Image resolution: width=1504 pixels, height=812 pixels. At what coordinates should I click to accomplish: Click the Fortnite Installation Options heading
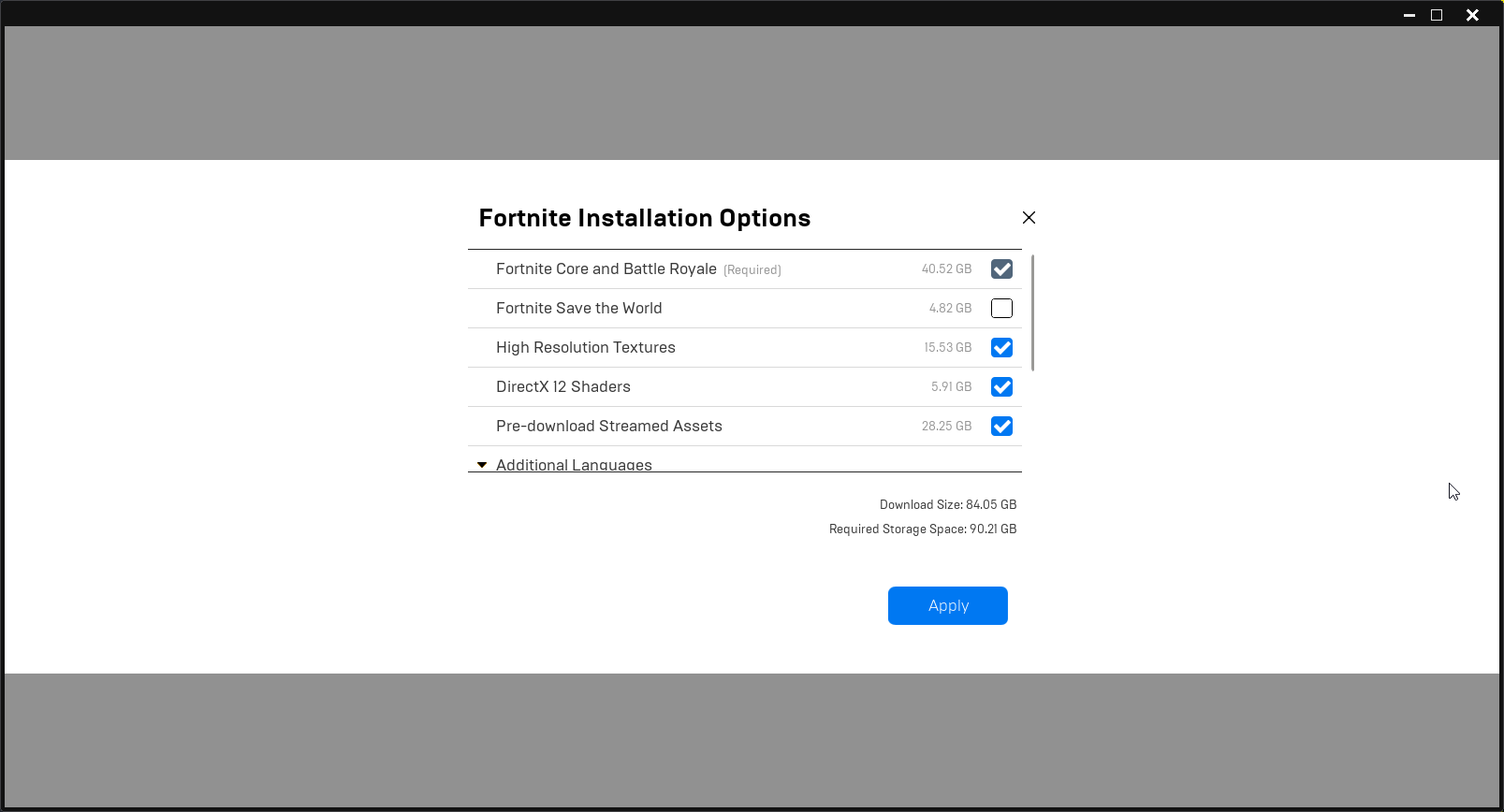click(x=645, y=218)
